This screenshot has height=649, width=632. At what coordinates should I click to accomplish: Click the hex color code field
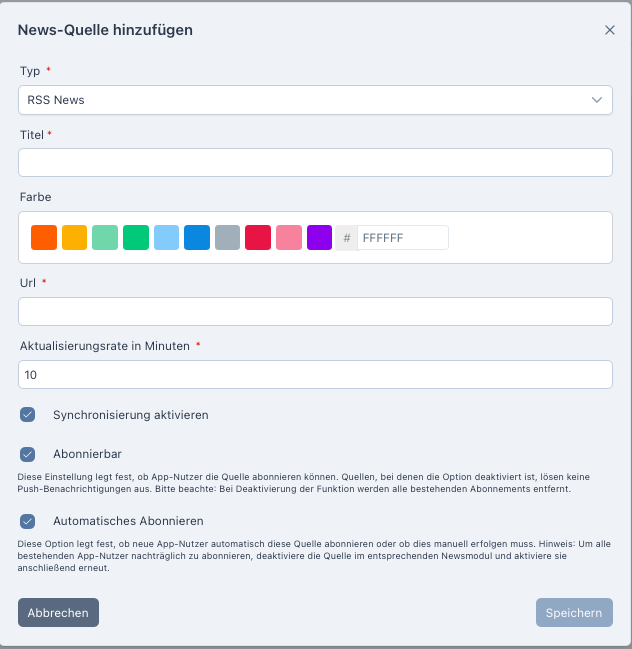pyautogui.click(x=402, y=238)
